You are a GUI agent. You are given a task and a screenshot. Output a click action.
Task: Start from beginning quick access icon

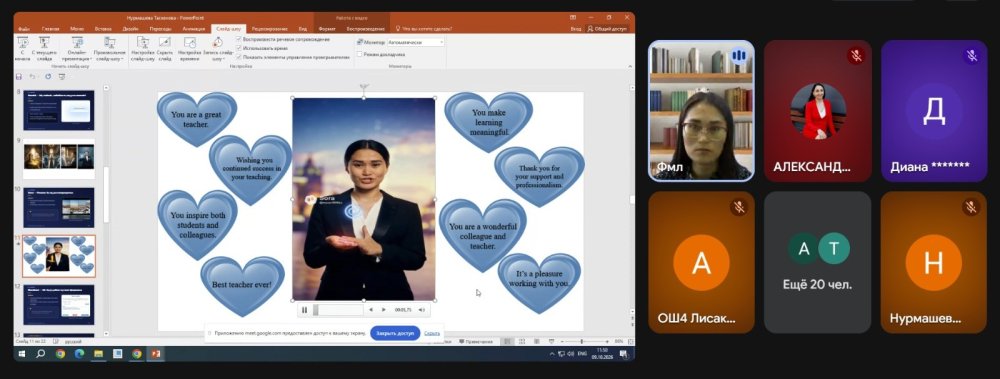pyautogui.click(x=61, y=77)
